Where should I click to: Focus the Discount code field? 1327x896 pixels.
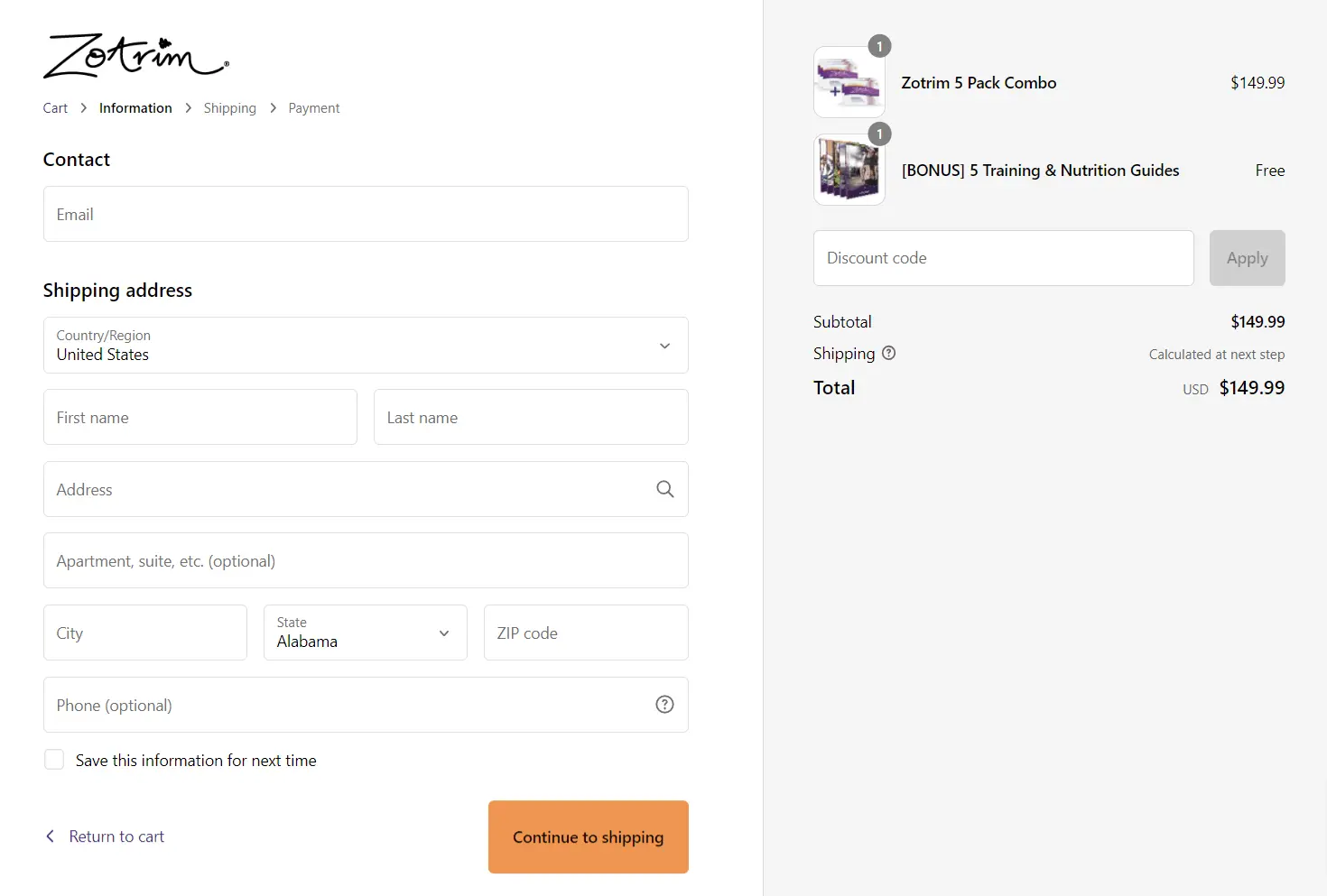point(1004,258)
